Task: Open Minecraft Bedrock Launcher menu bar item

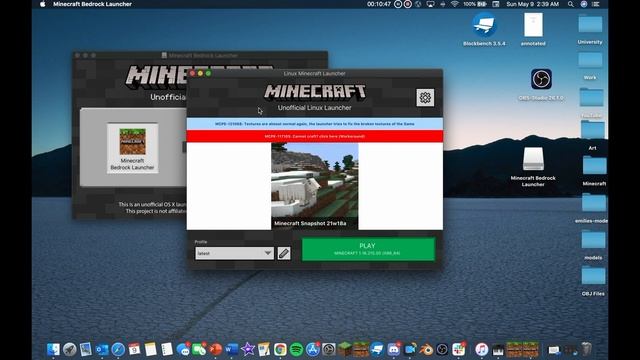Action: pos(92,4)
